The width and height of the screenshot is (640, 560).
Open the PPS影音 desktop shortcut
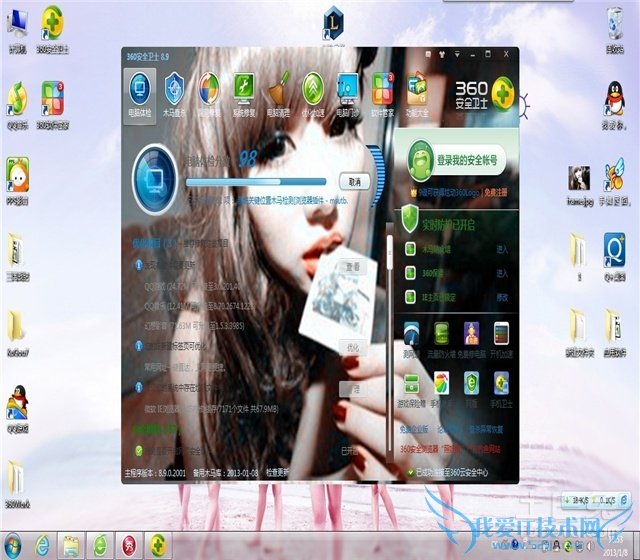pyautogui.click(x=18, y=181)
